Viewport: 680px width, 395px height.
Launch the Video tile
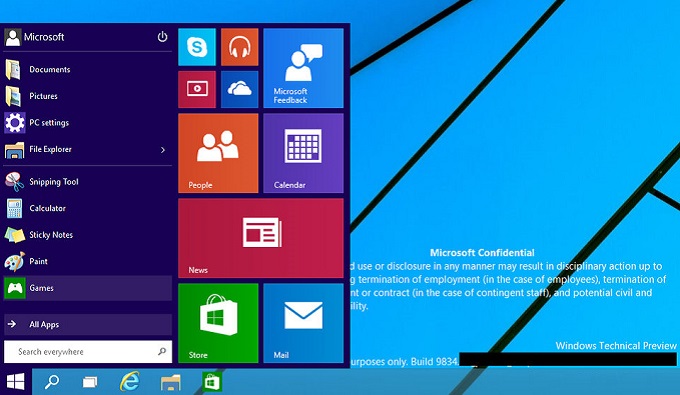click(x=196, y=89)
